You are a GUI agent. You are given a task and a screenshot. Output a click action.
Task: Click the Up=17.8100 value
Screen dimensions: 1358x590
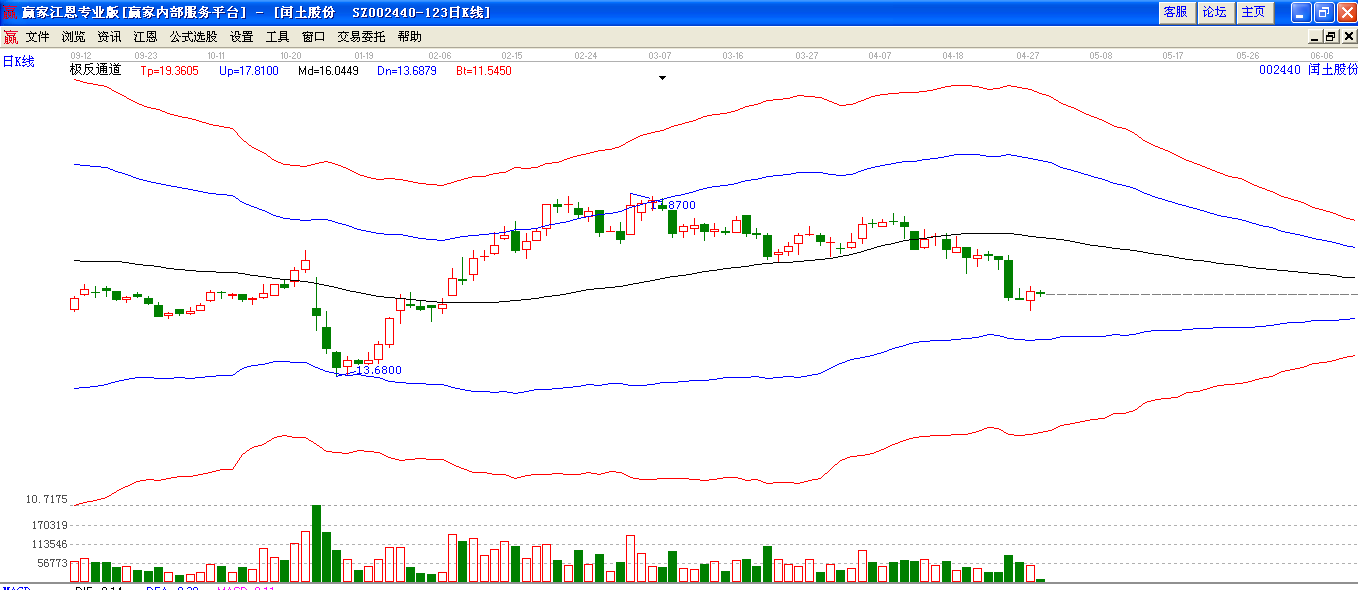[x=249, y=71]
